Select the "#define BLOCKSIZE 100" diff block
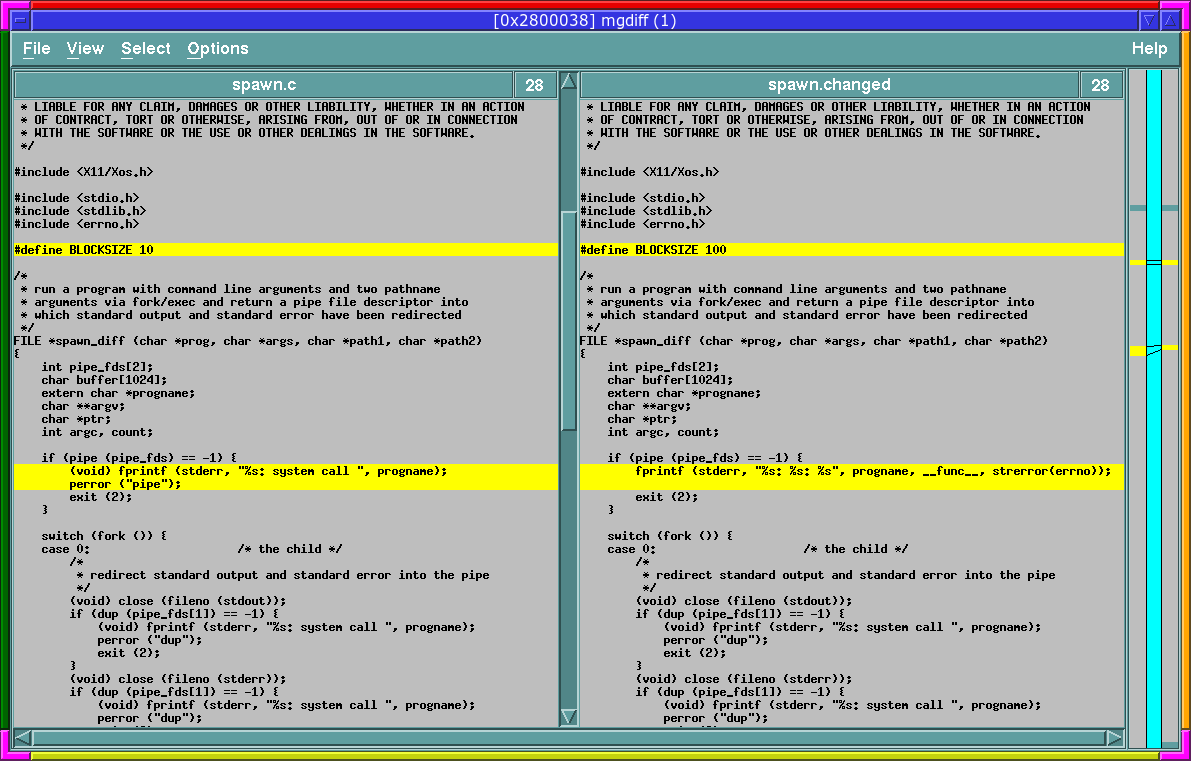The image size is (1191, 761). point(851,250)
